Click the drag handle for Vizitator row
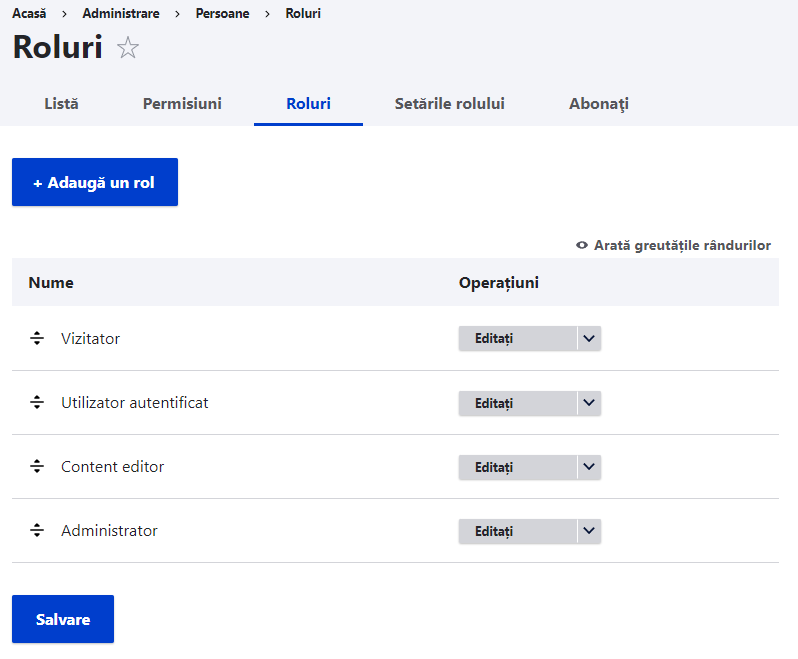The image size is (798, 659). click(x=37, y=338)
